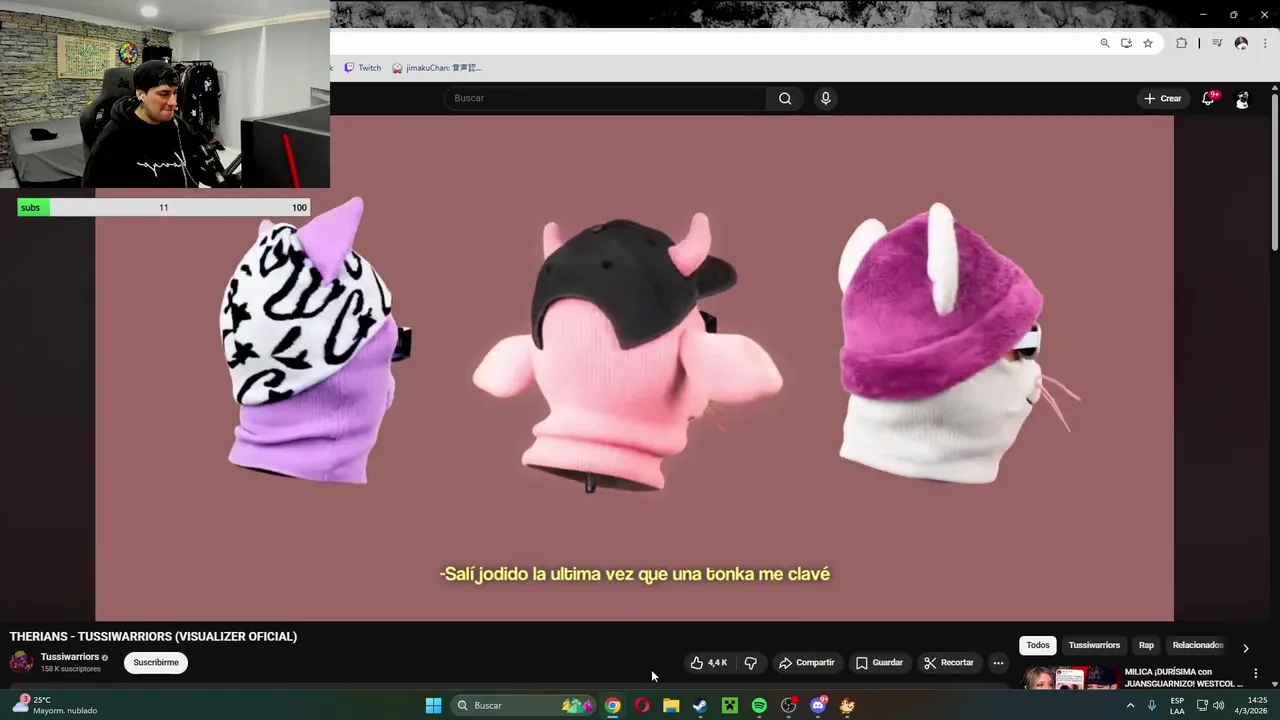Open network display tray icon
This screenshot has width=1280, height=720.
[x=1202, y=706]
